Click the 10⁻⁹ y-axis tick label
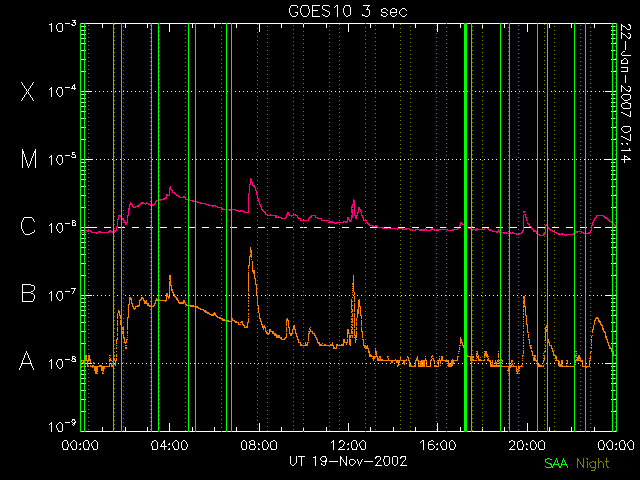Screen dimensions: 640x480 point(62,426)
